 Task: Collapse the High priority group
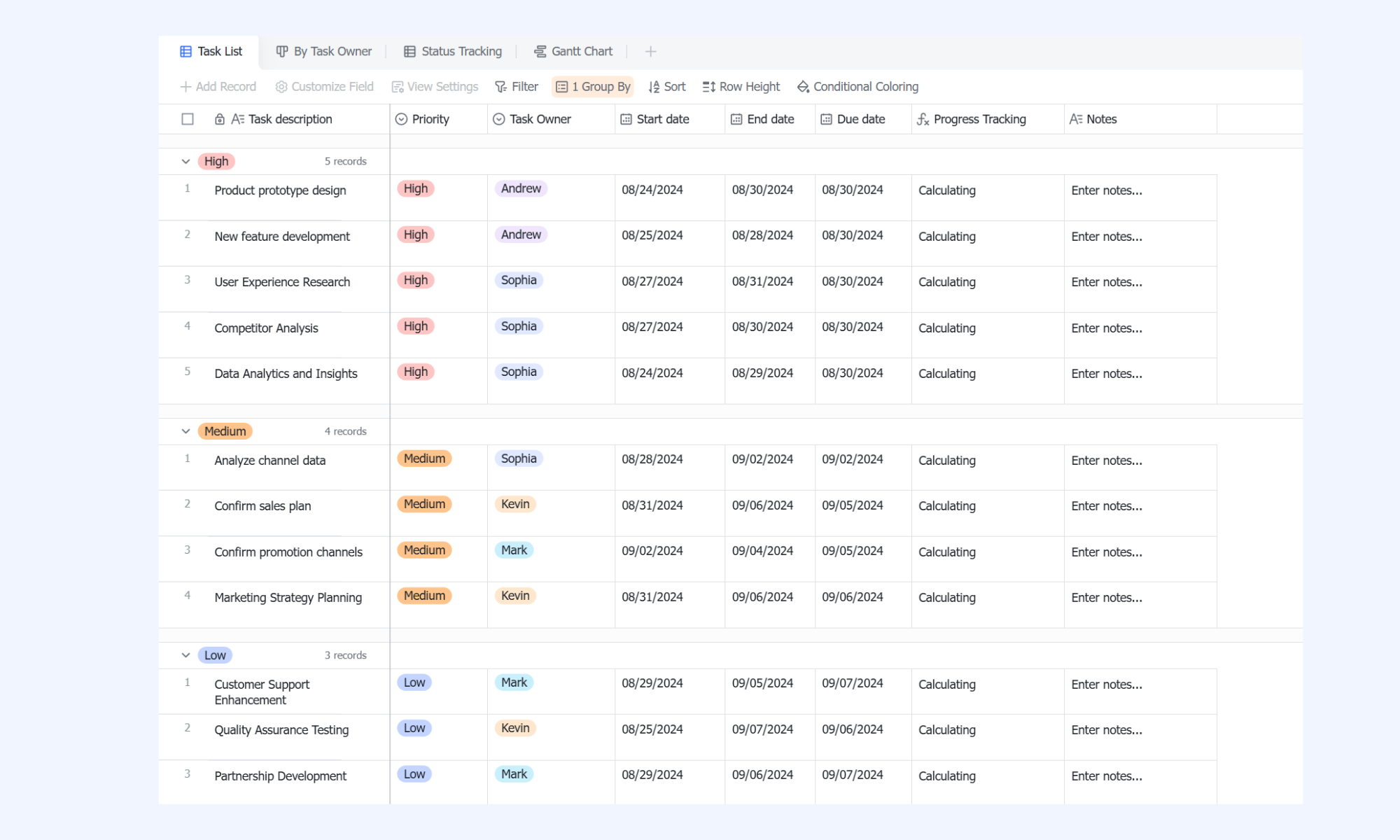[x=185, y=162]
